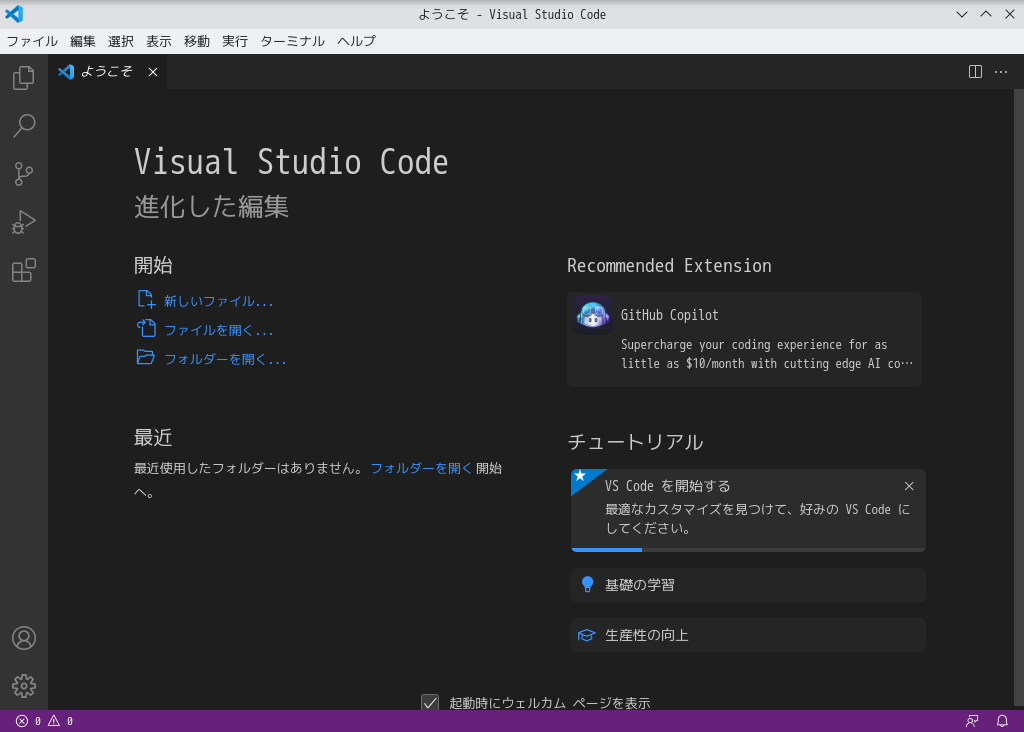Viewport: 1024px width, 732px height.
Task: Click the VS Code logo in title bar
Action: point(14,14)
